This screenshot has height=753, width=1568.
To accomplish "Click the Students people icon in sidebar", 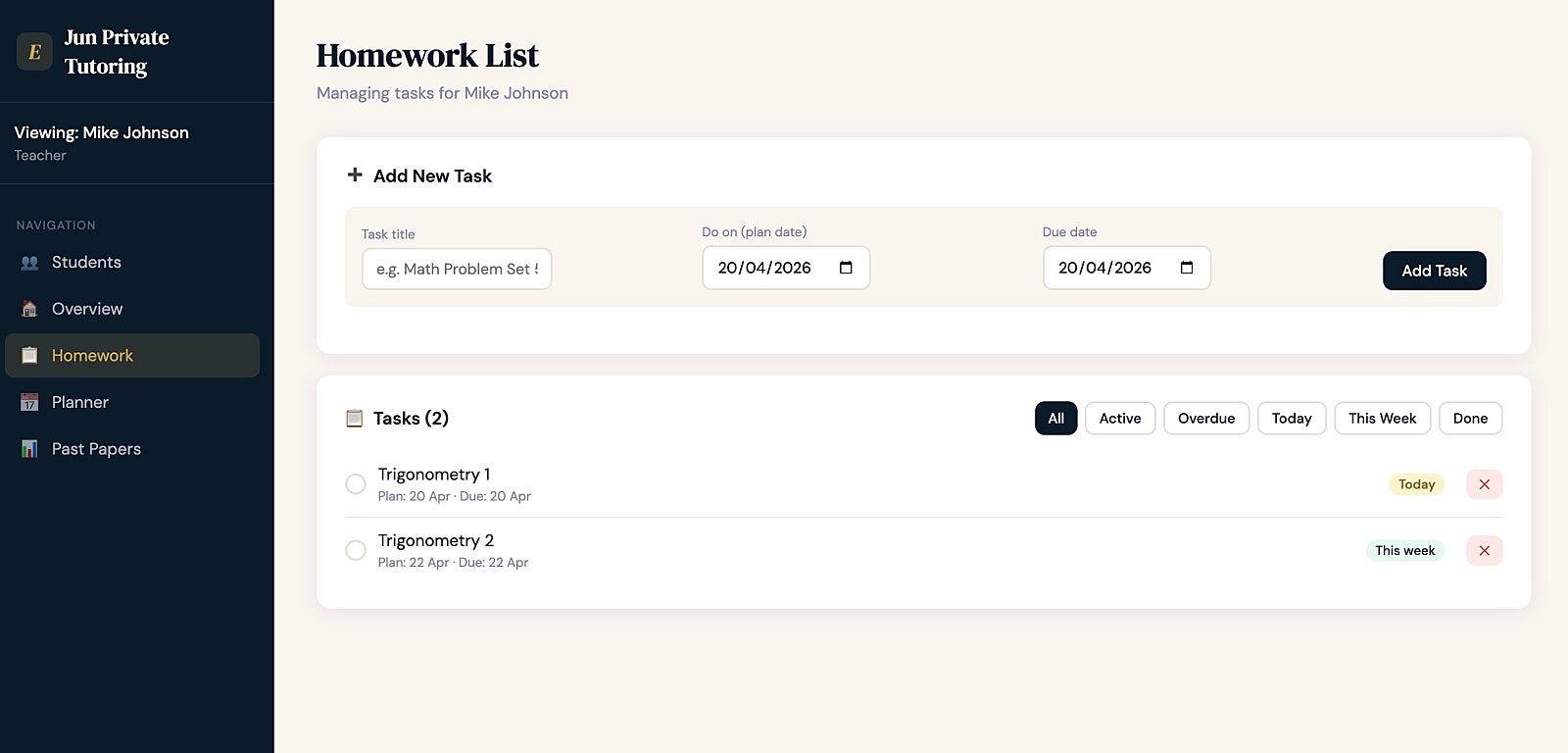I will pyautogui.click(x=29, y=263).
